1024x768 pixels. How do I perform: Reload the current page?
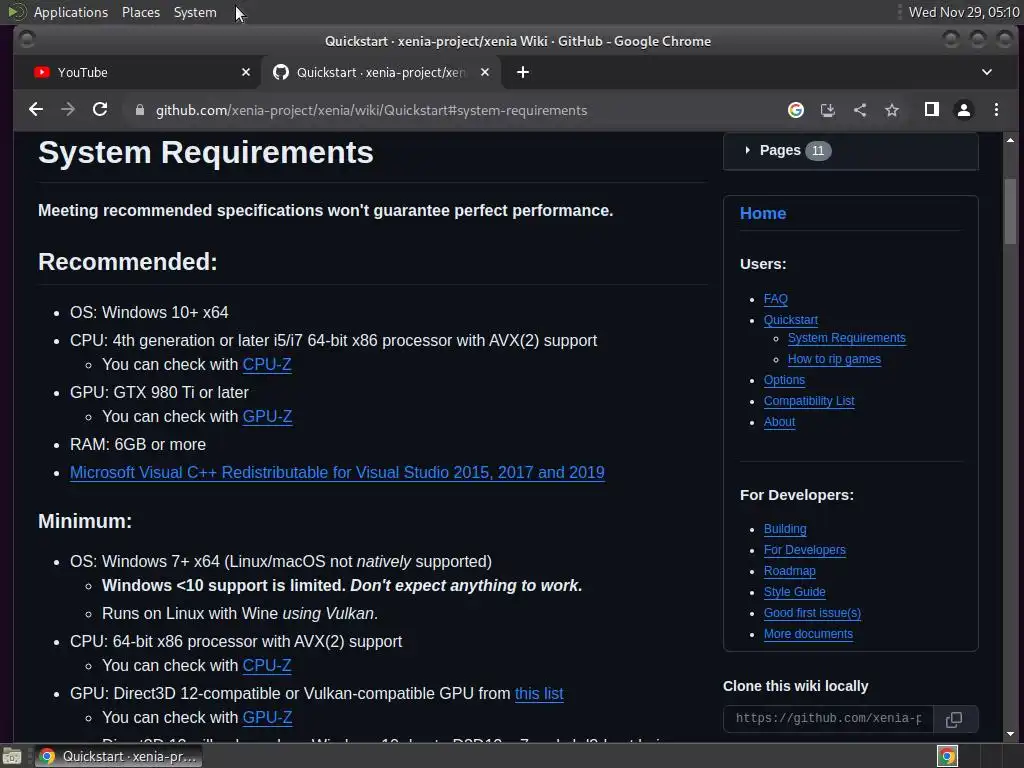click(100, 110)
